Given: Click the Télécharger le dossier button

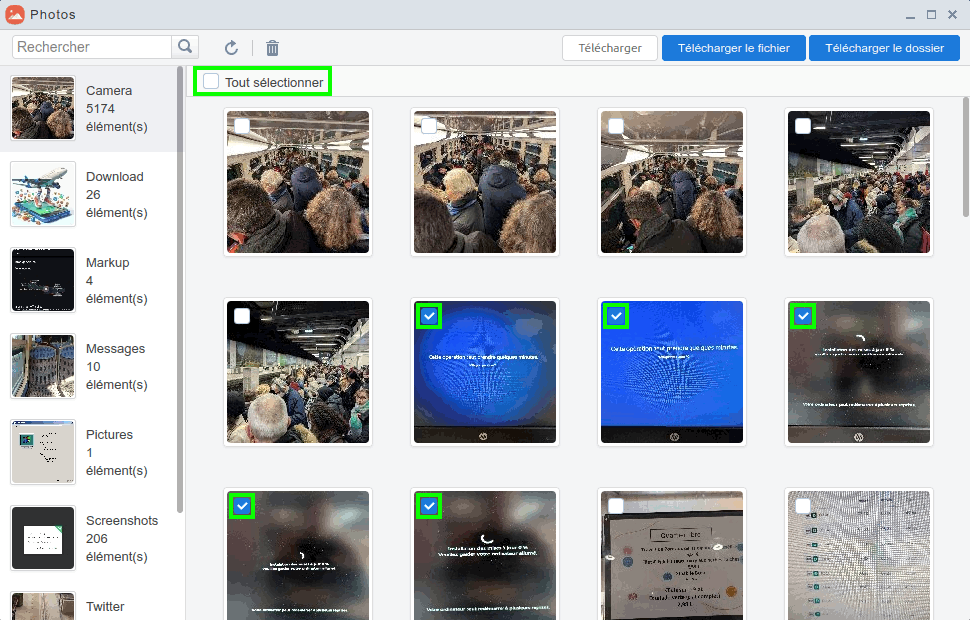Looking at the screenshot, I should point(885,48).
